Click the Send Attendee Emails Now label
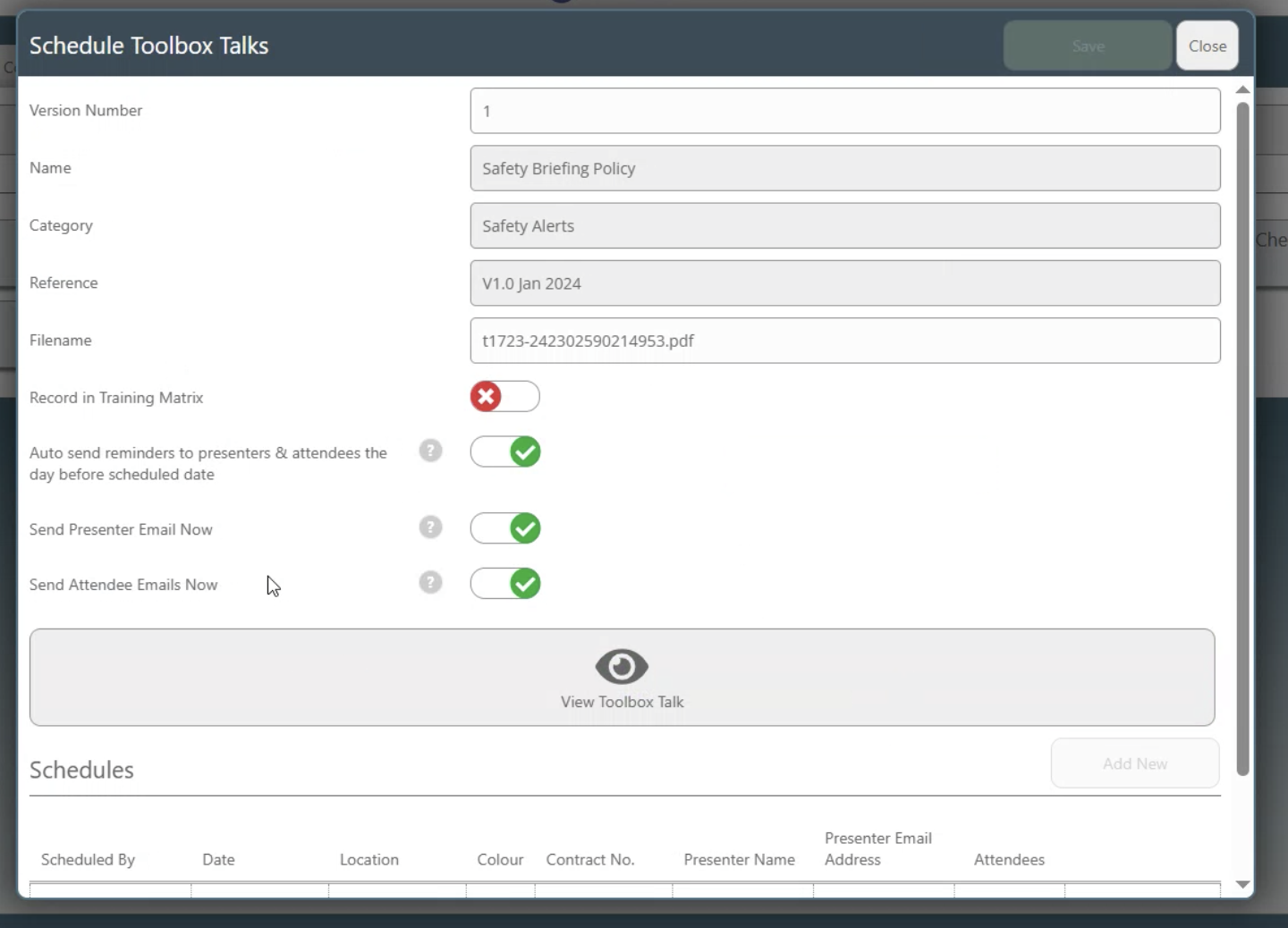Screen dimensions: 1288x928 click(x=123, y=585)
